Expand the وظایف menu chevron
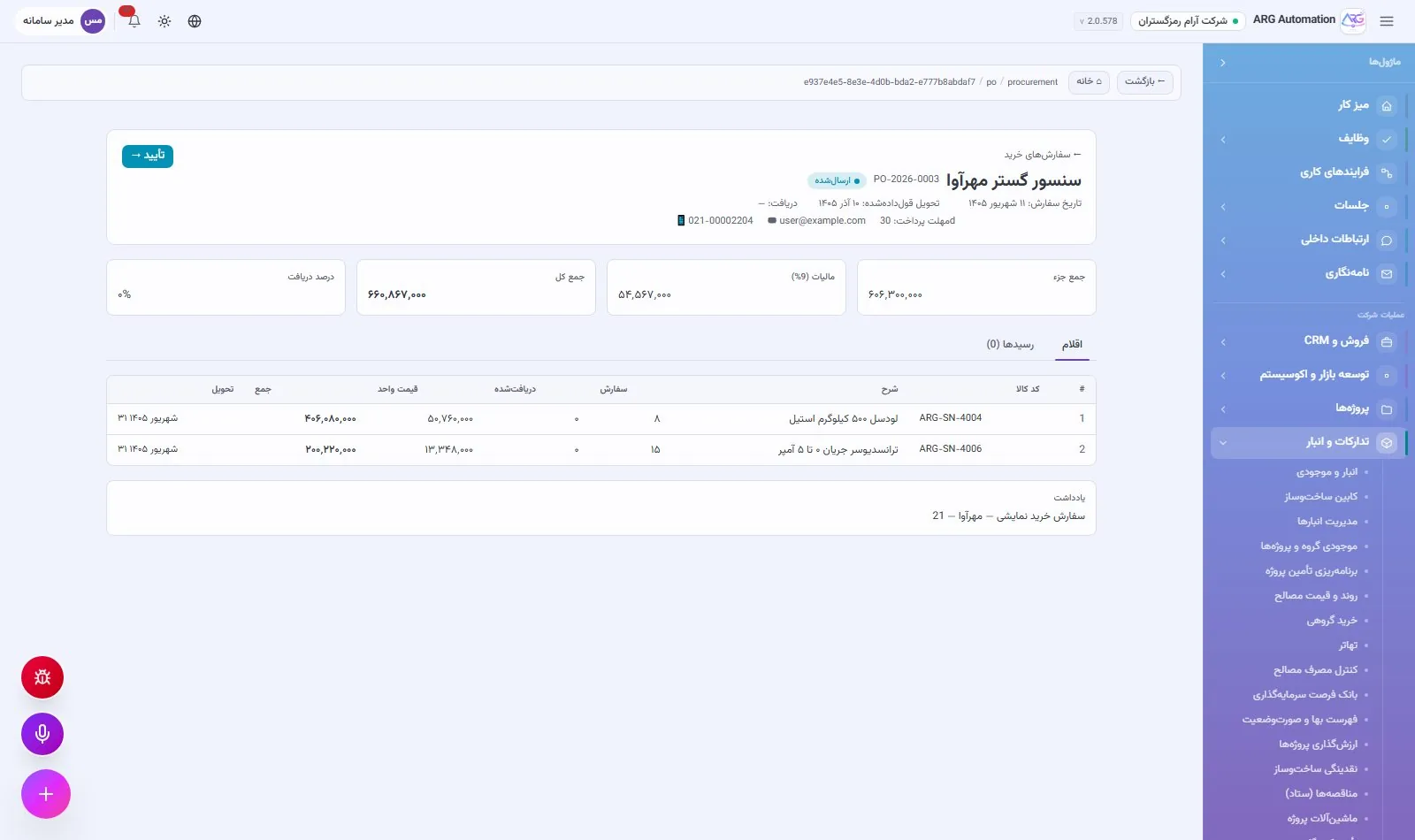The height and width of the screenshot is (840, 1415). pyautogui.click(x=1223, y=139)
